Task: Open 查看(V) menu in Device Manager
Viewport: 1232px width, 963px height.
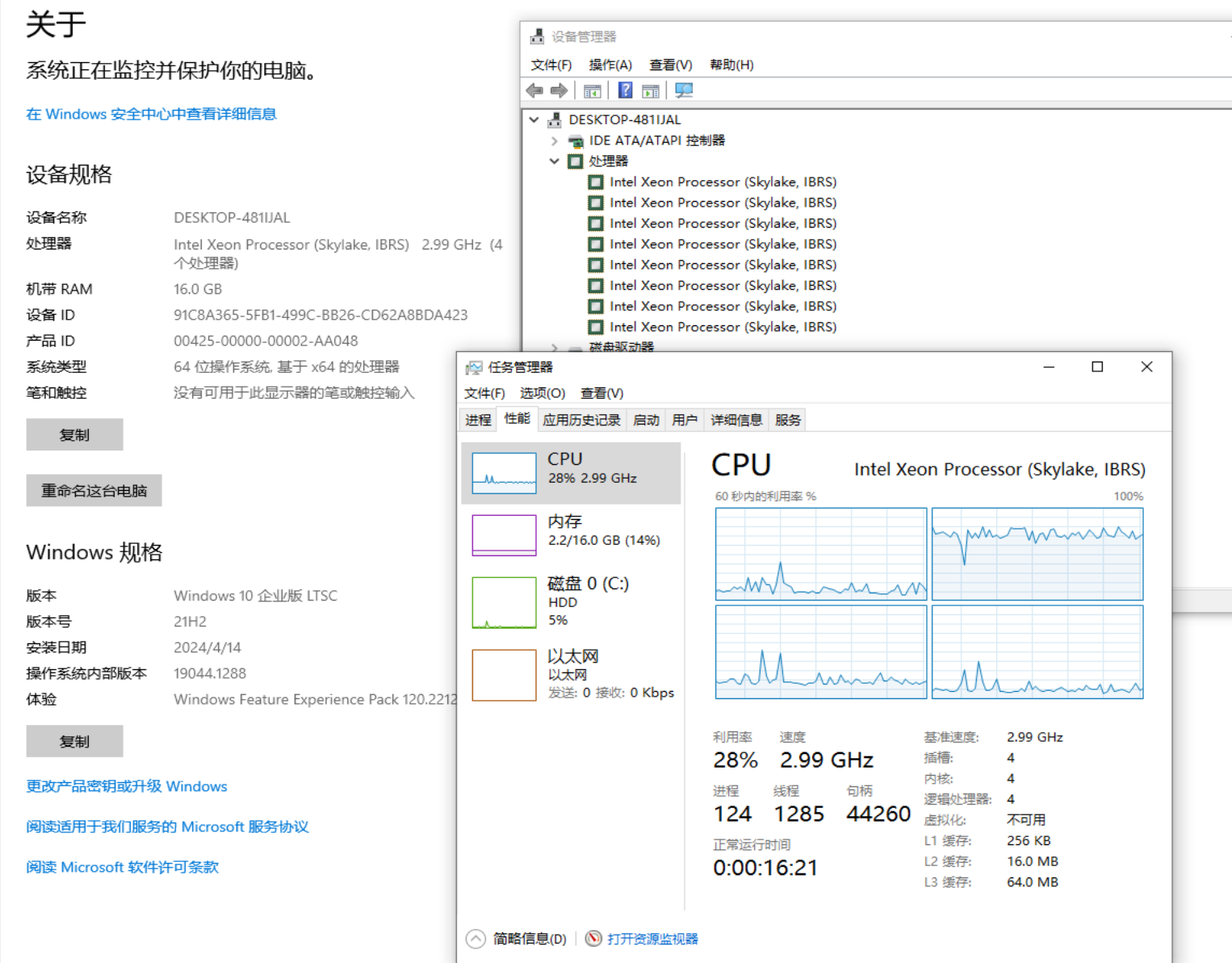Action: click(x=671, y=65)
